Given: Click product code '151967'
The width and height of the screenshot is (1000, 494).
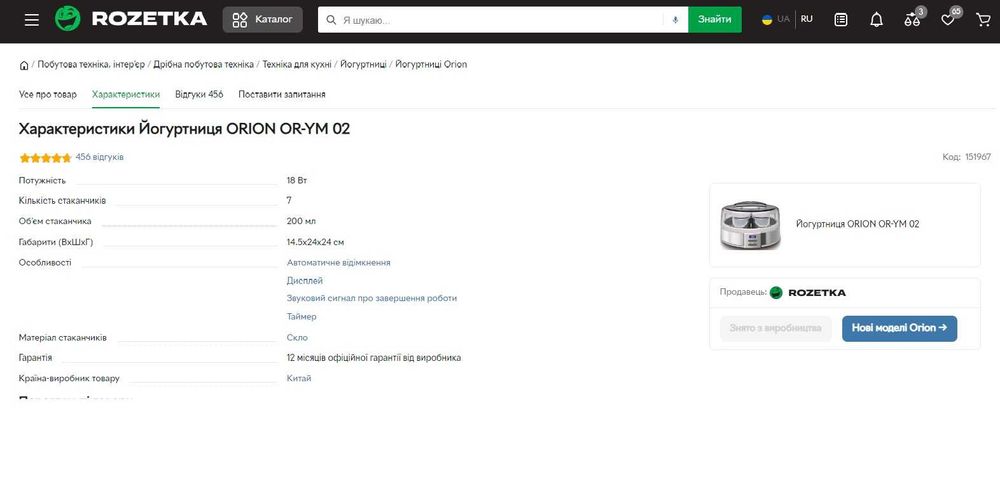Looking at the screenshot, I should tap(978, 157).
